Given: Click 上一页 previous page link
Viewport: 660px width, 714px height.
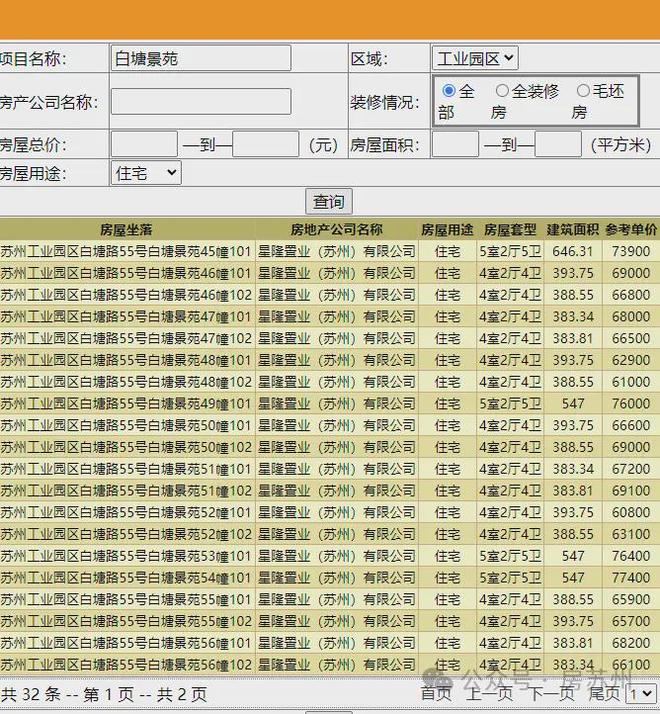Looking at the screenshot, I should pyautogui.click(x=489, y=693).
